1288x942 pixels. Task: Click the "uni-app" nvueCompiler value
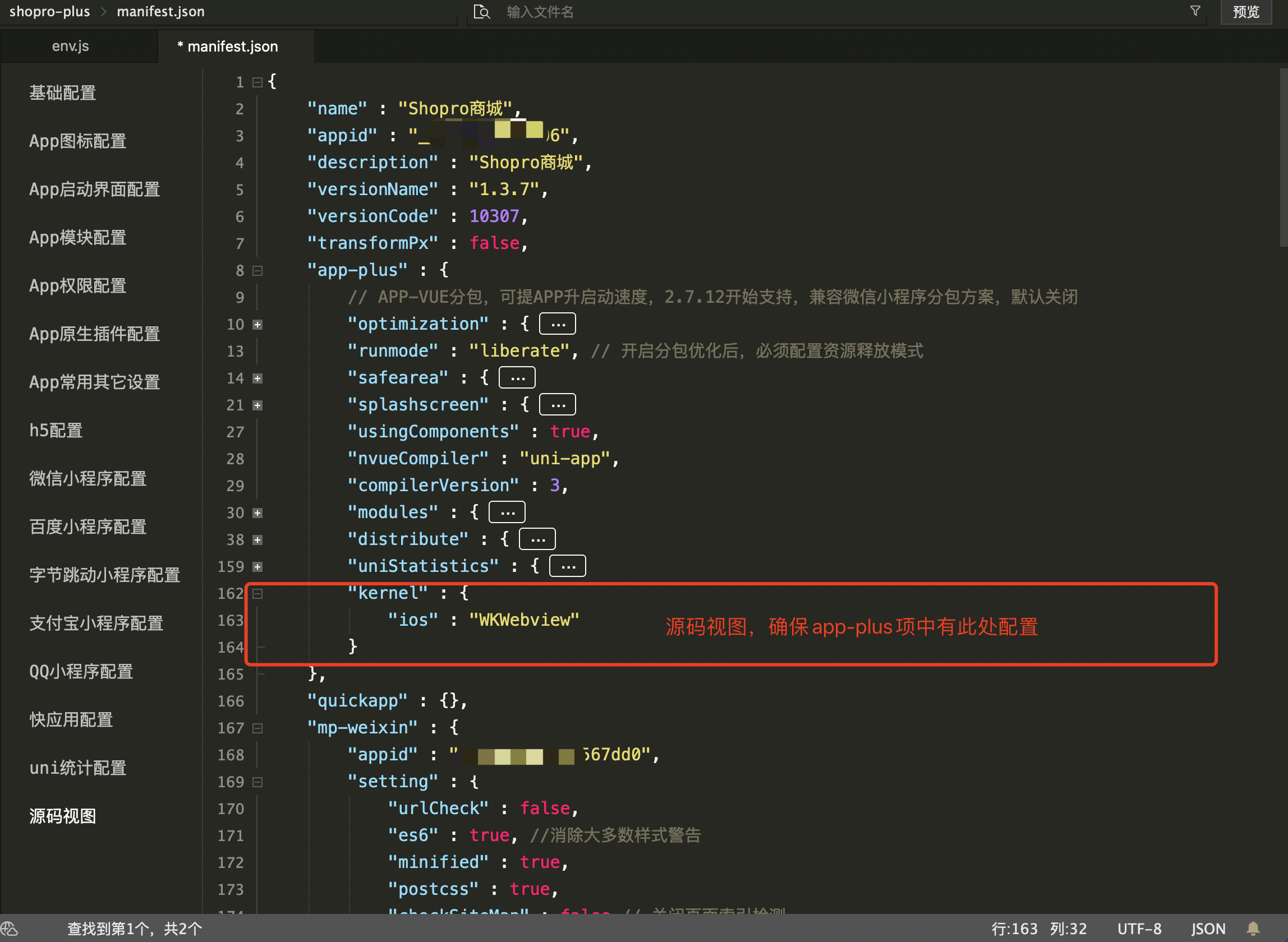pos(565,459)
